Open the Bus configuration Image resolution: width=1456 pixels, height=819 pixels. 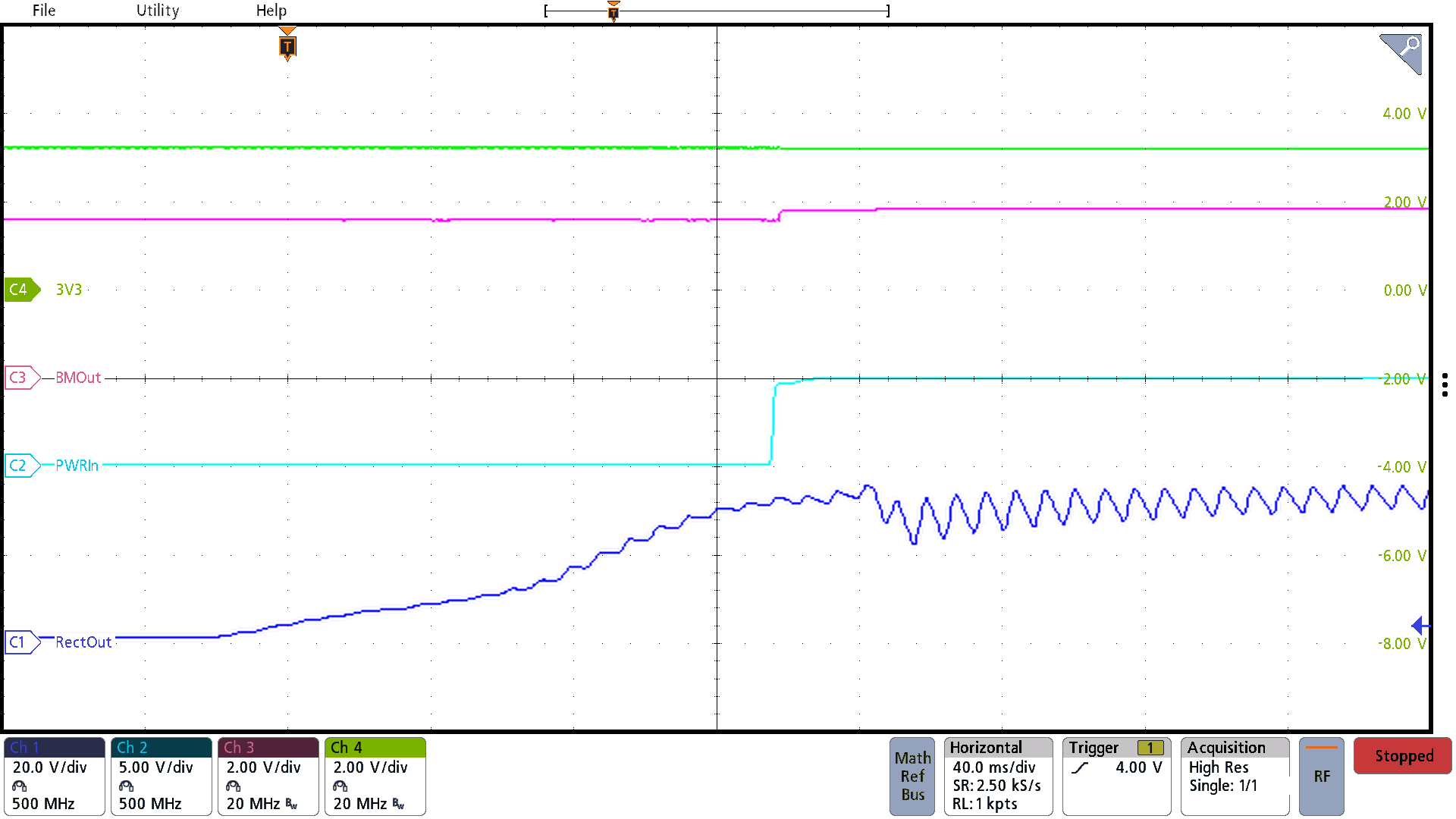click(912, 794)
